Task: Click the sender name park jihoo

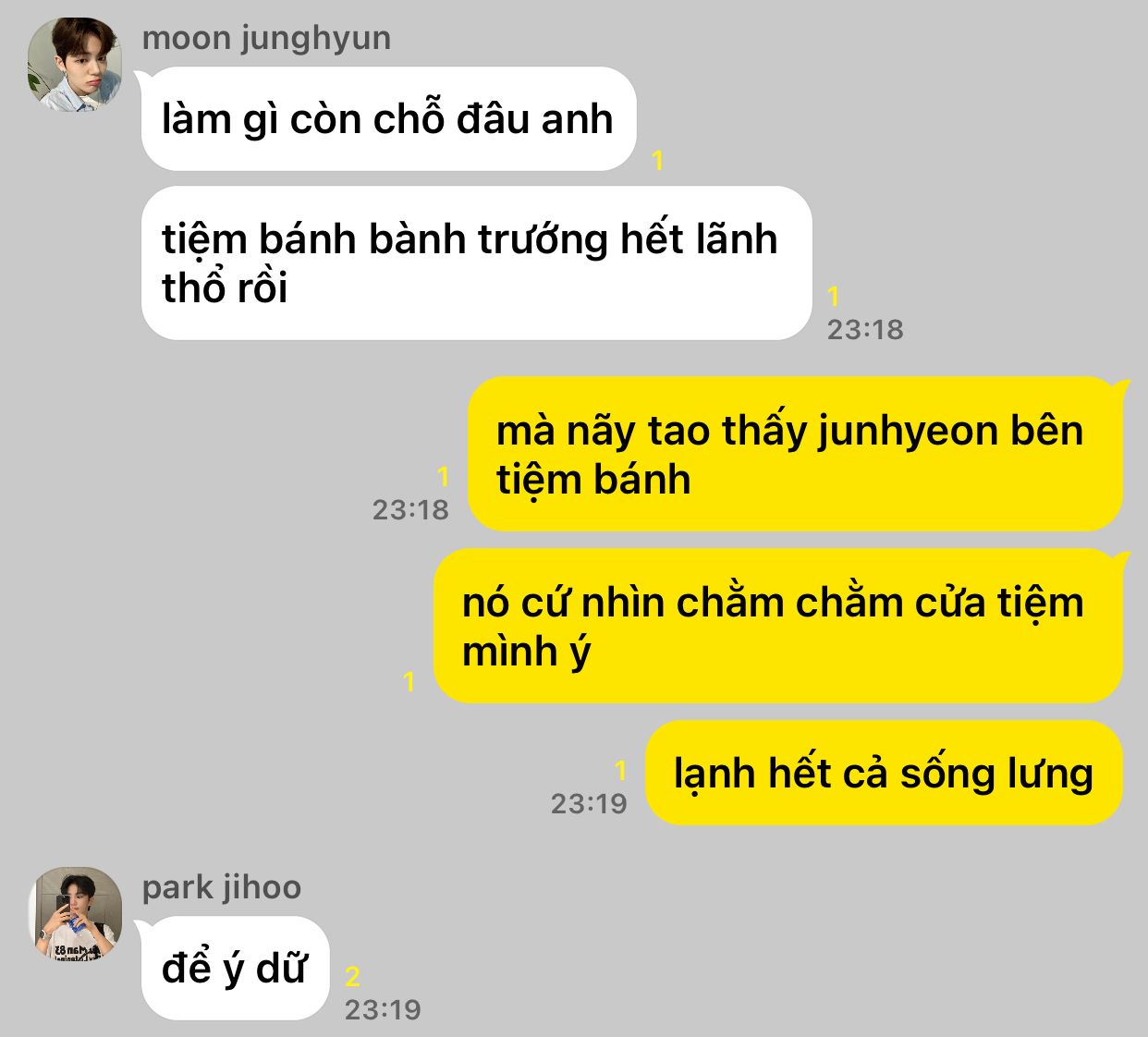Action: click(222, 887)
